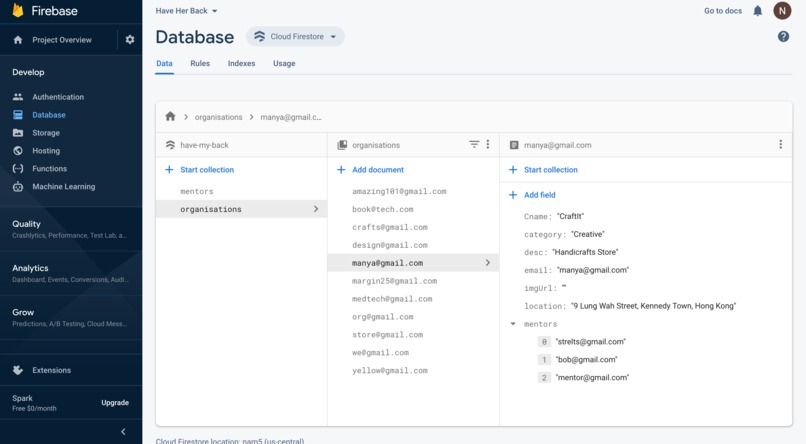The image size is (806, 444).
Task: Open Storage in the sidebar
Action: pyautogui.click(x=46, y=133)
